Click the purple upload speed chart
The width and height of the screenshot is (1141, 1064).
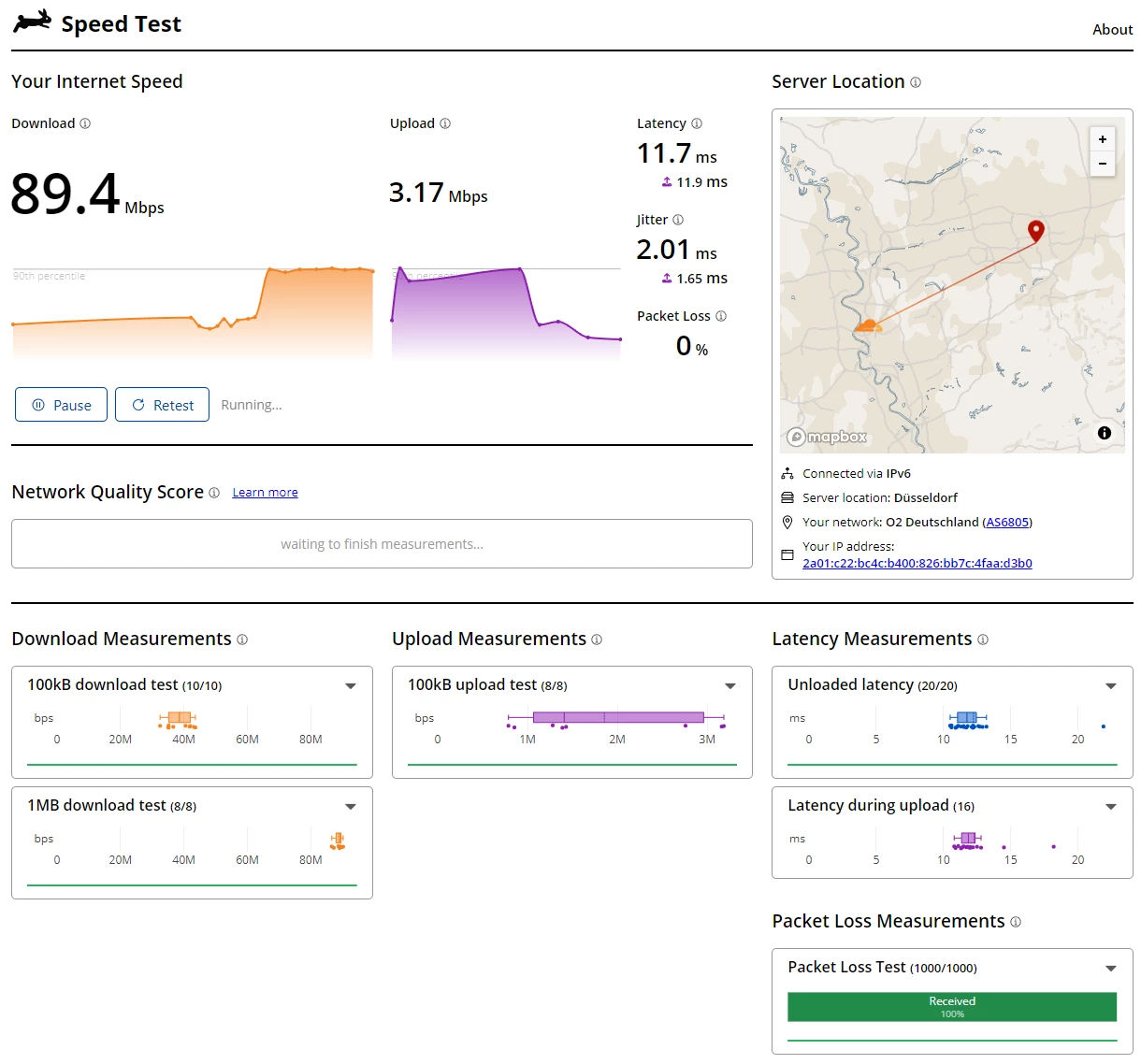coord(506,313)
